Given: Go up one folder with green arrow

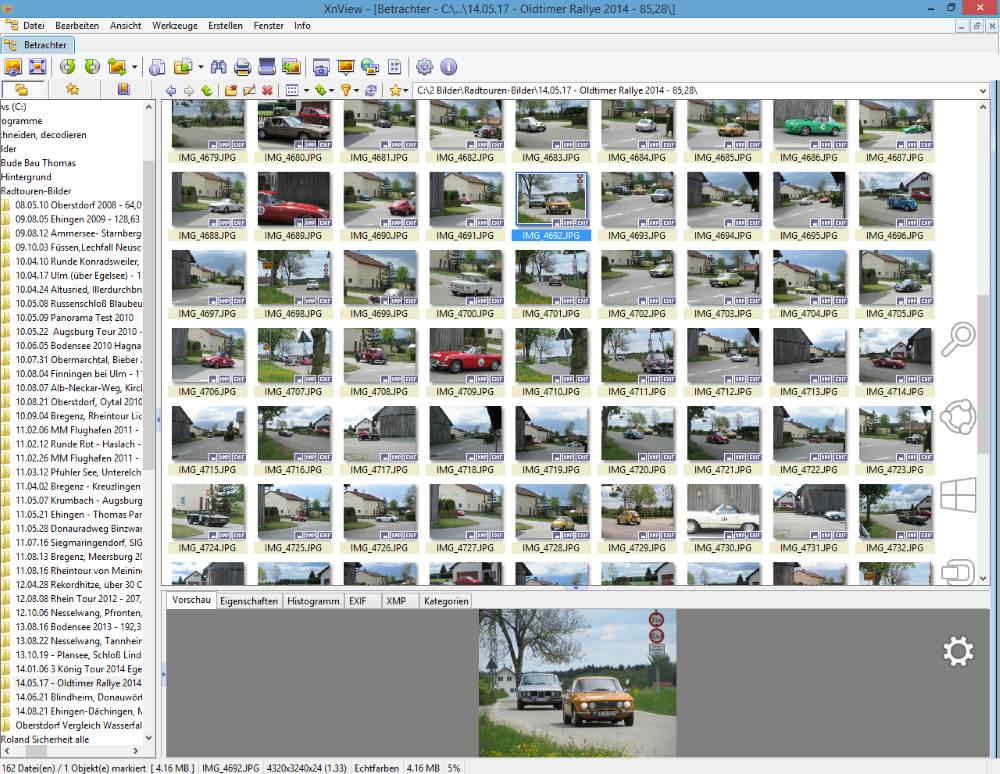Looking at the screenshot, I should 206,90.
